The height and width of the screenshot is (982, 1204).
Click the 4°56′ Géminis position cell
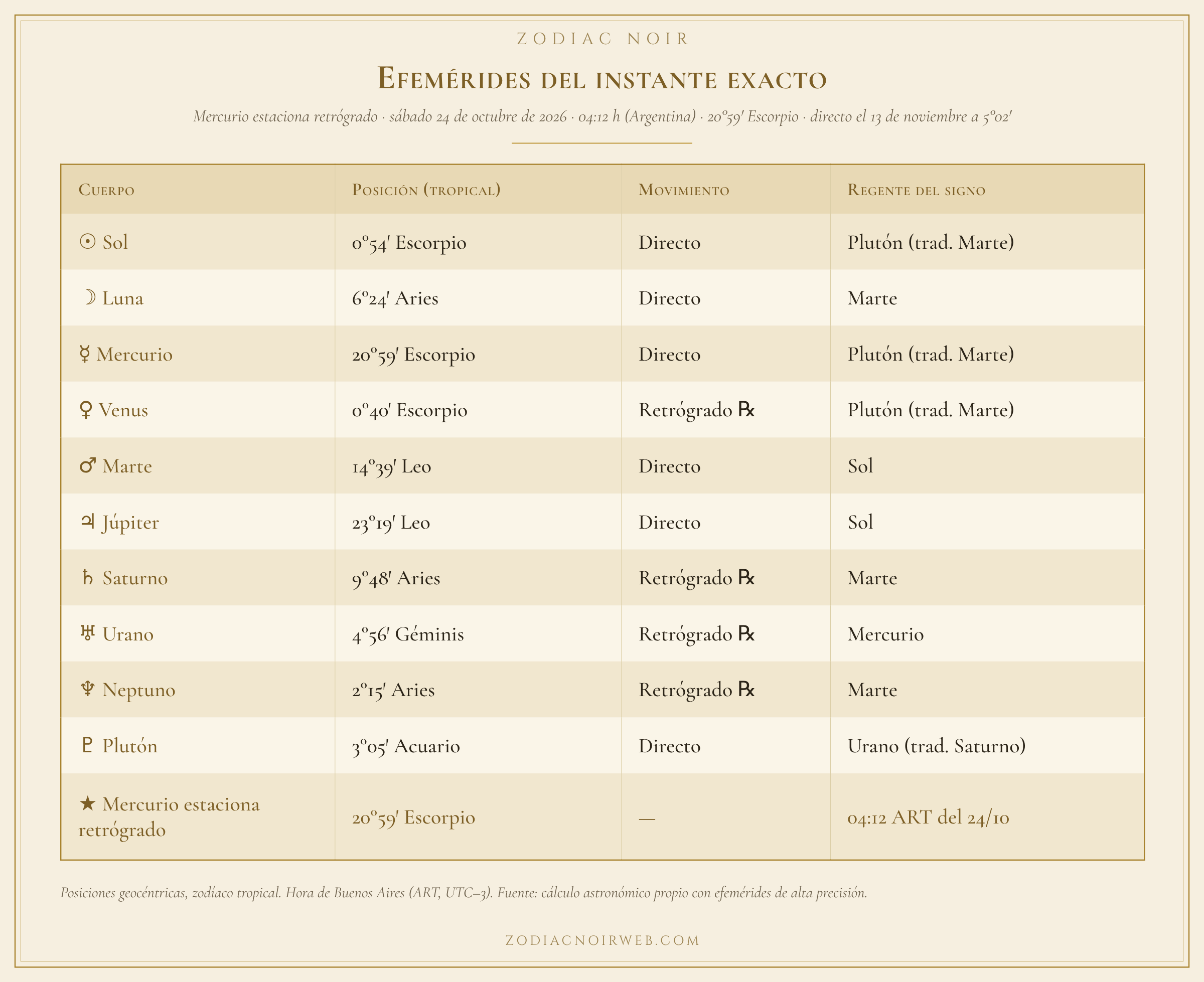click(408, 633)
